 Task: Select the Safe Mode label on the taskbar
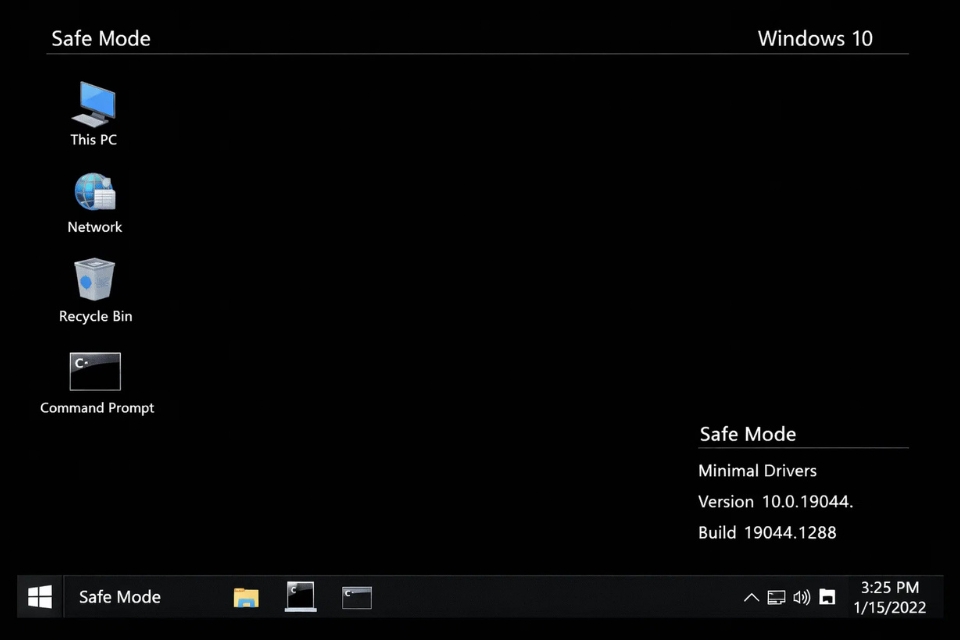[119, 596]
